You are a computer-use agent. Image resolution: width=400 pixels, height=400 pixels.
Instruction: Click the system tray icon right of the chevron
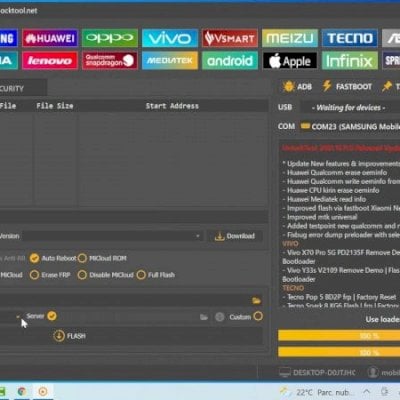385,391
